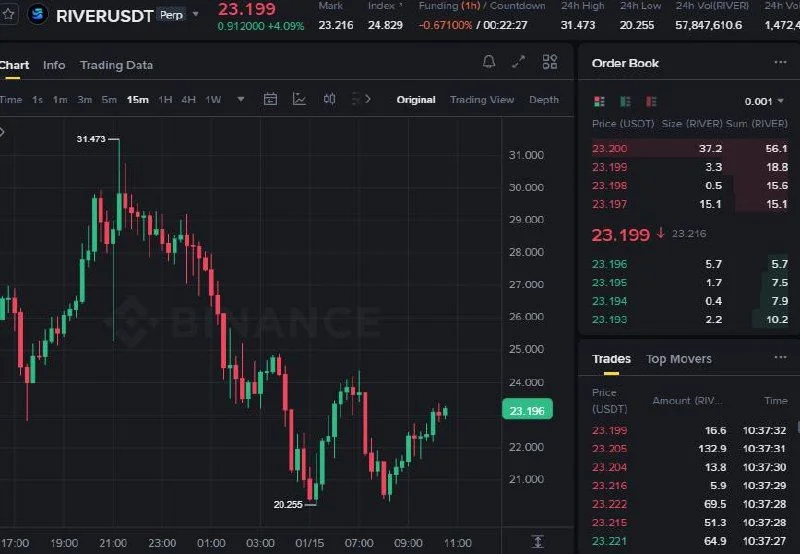This screenshot has width=800, height=554.
Task: Switch to the Top Movers tab
Action: (x=679, y=359)
